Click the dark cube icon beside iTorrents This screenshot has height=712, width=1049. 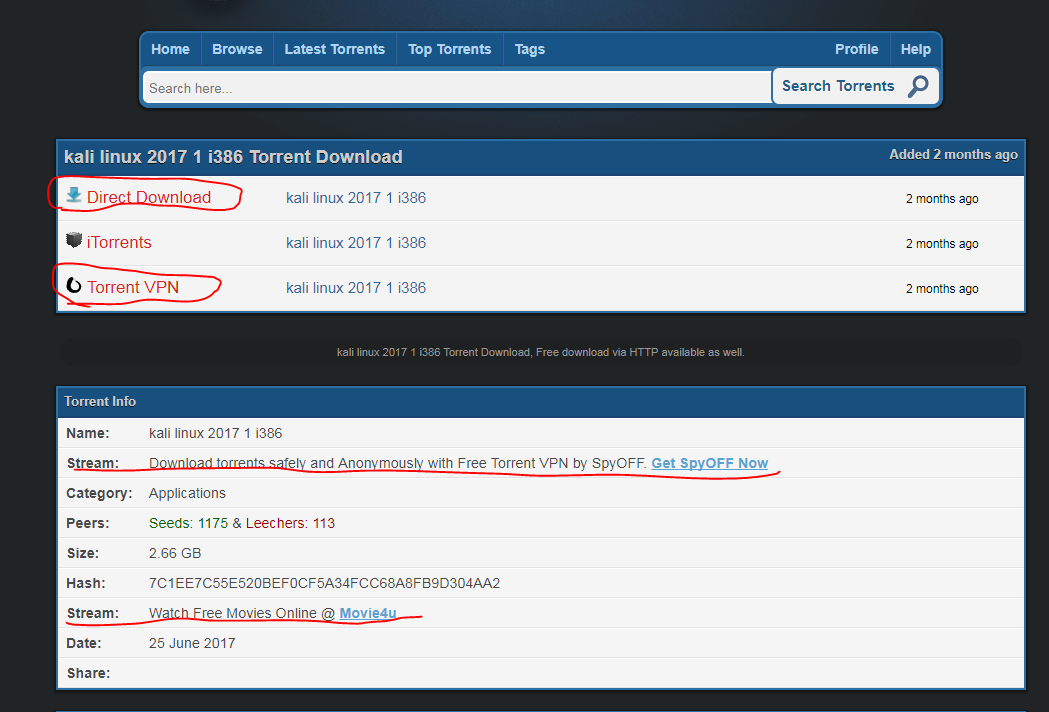click(73, 241)
